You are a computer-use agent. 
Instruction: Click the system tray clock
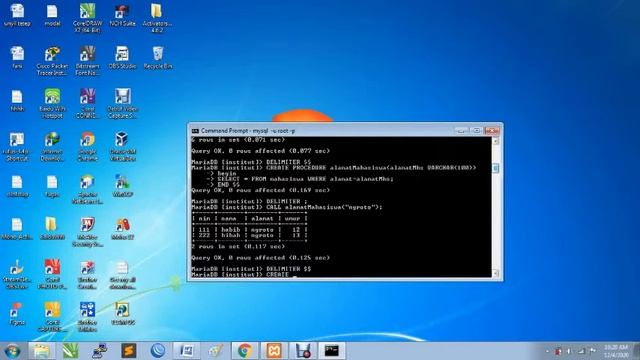tap(616, 351)
